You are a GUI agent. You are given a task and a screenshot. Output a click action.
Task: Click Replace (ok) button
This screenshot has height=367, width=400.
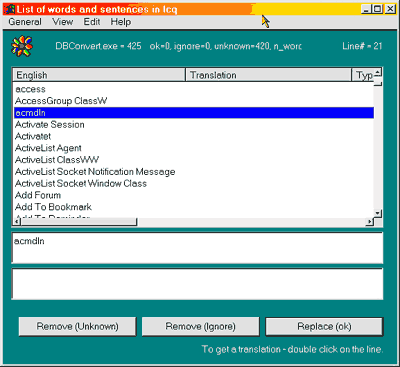[324, 326]
